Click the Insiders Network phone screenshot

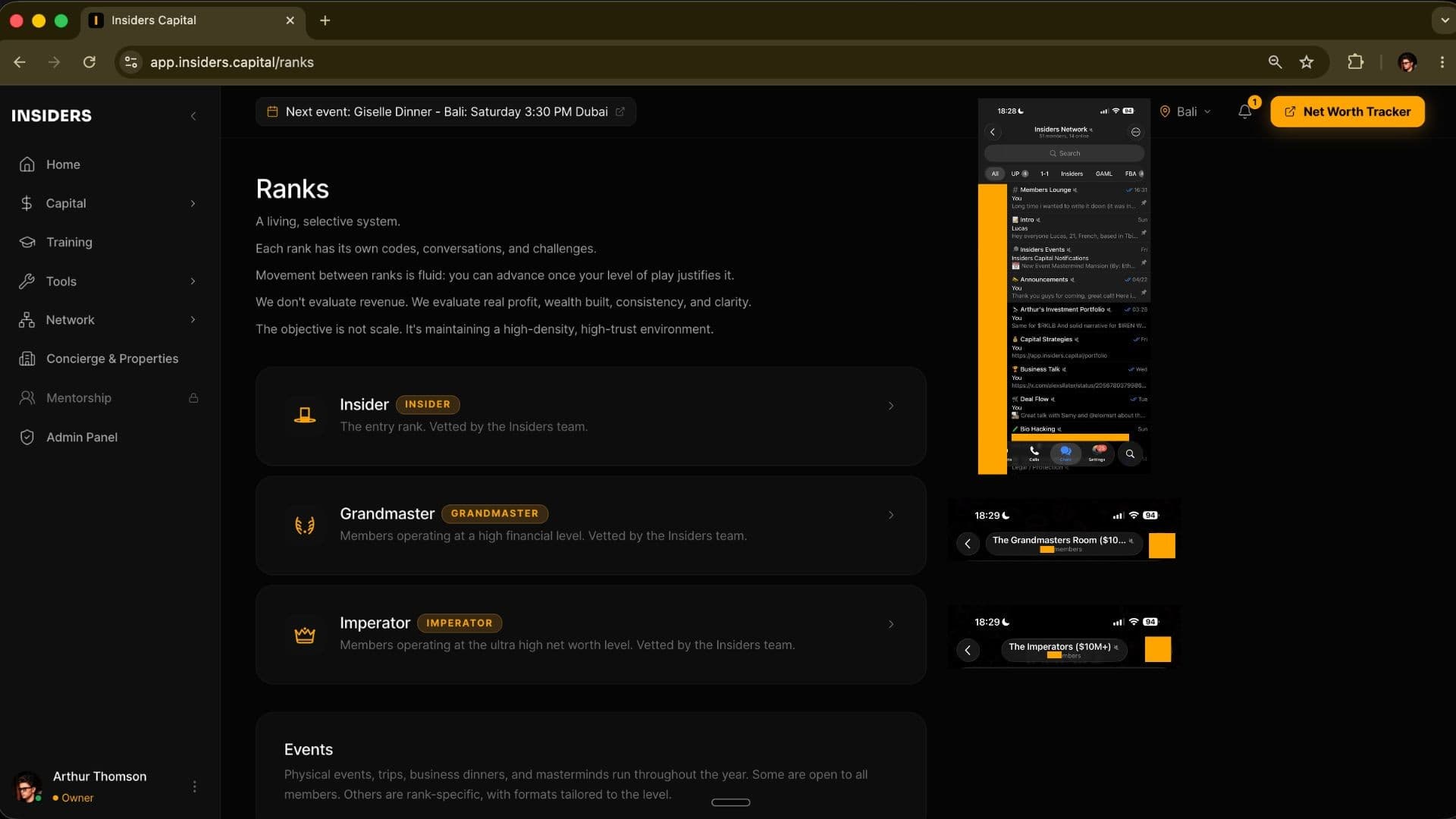(x=1064, y=287)
